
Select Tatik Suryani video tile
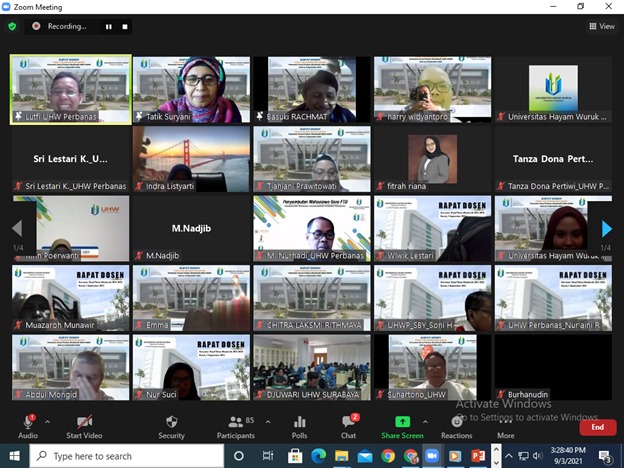click(x=191, y=90)
